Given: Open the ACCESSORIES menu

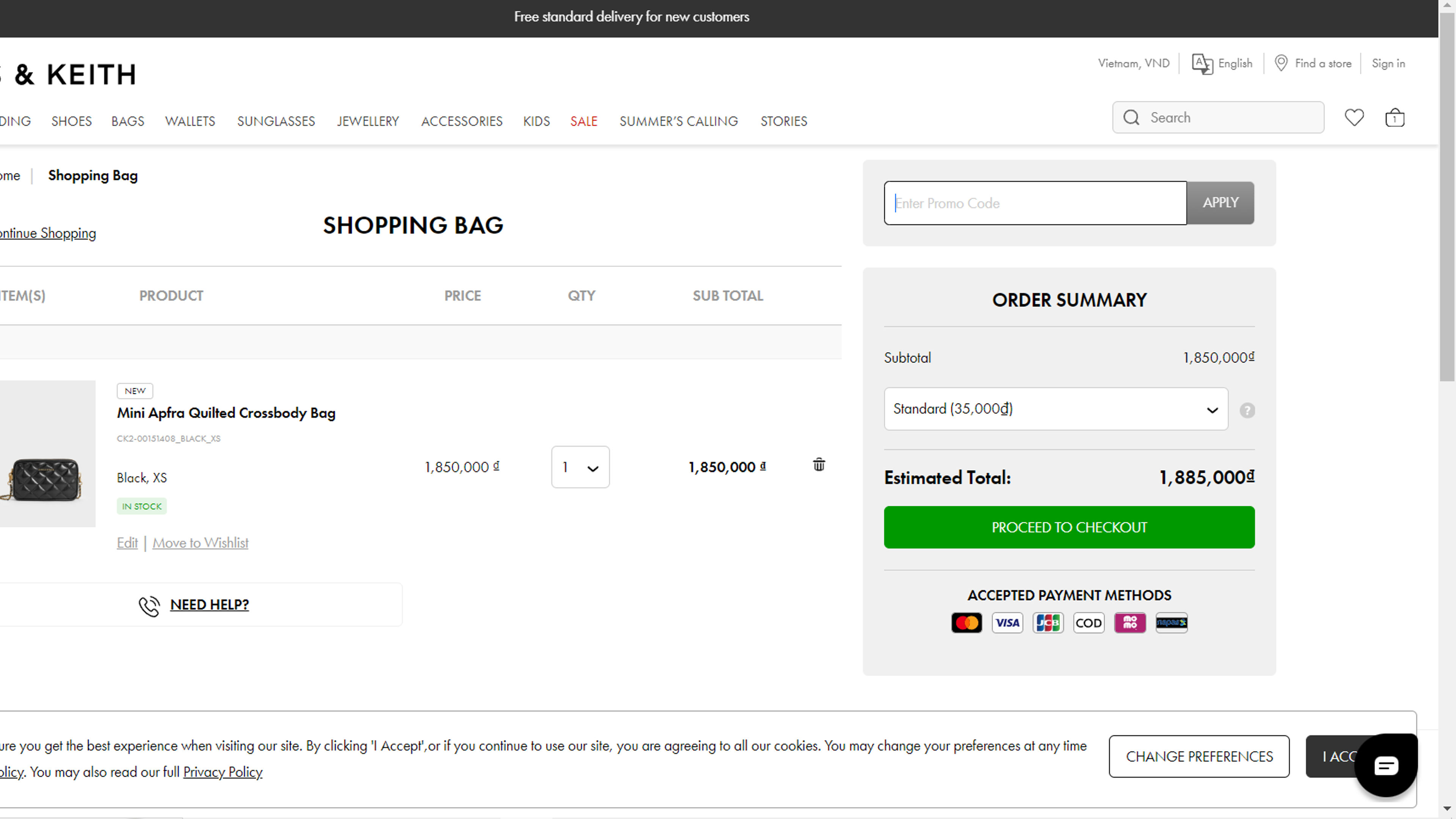Looking at the screenshot, I should tap(461, 121).
